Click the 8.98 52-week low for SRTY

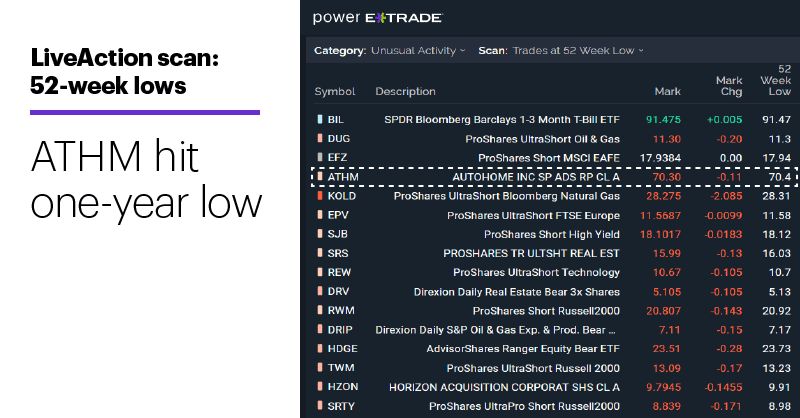780,406
